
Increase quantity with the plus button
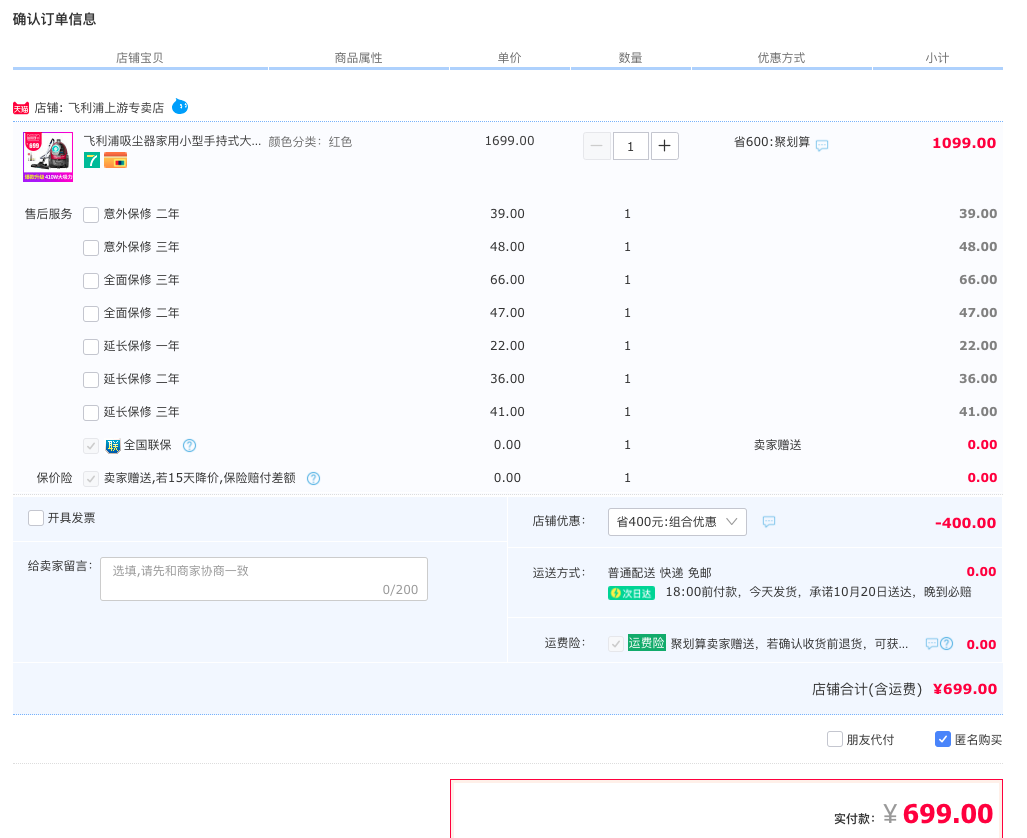pyautogui.click(x=664, y=145)
